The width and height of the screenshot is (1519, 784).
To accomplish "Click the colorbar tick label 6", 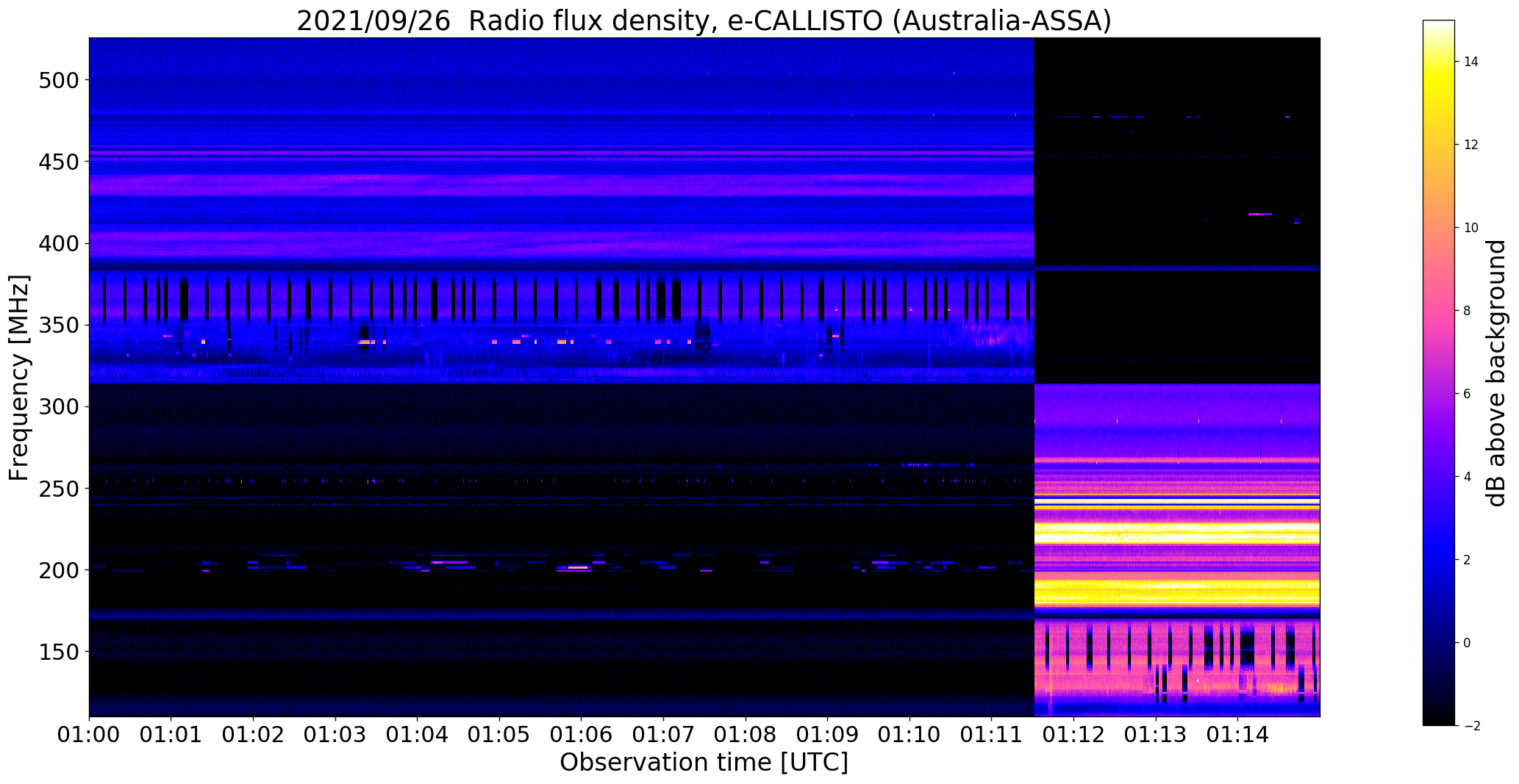I will pos(1468,394).
